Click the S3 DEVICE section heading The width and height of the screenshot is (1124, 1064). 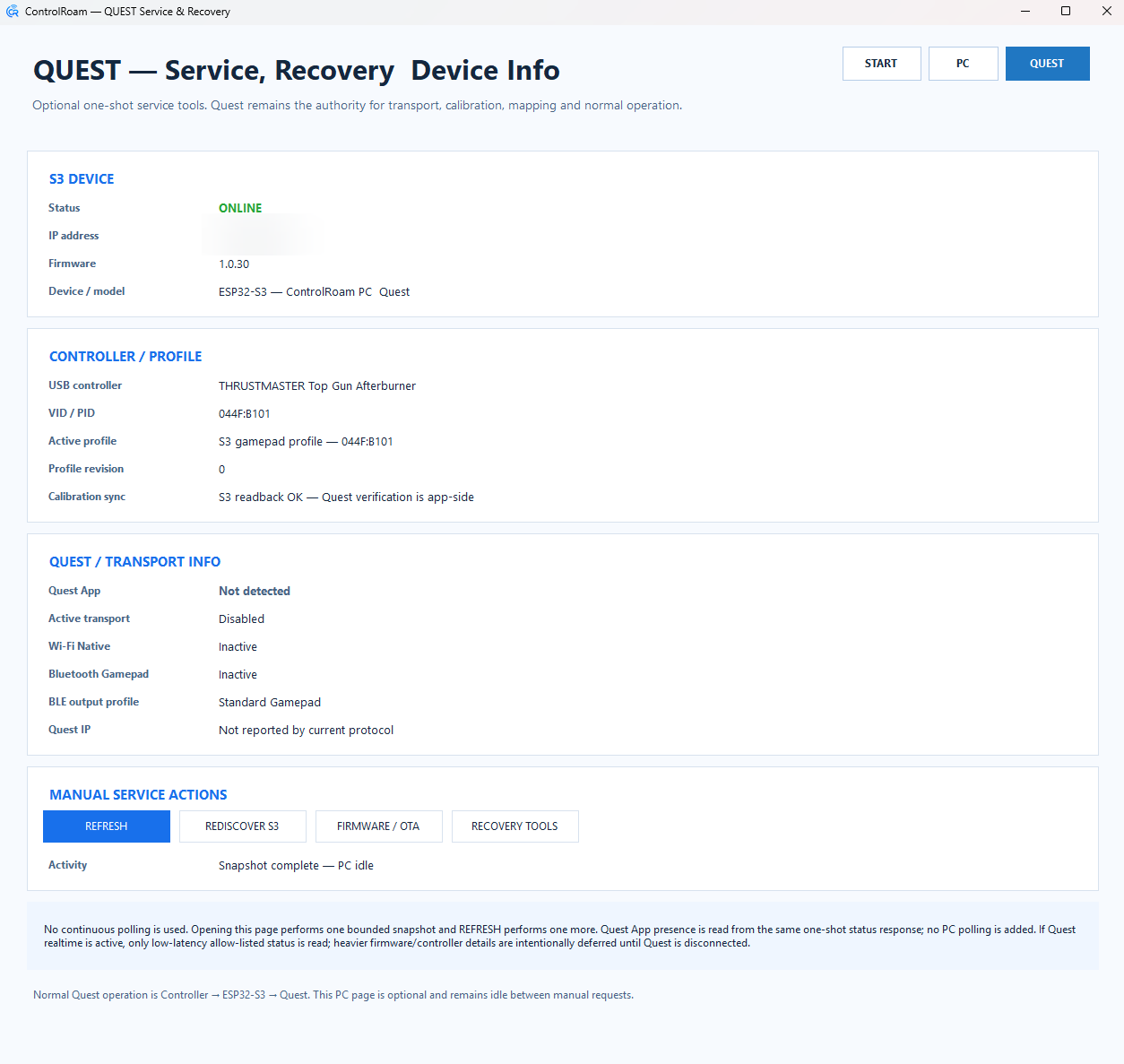click(82, 179)
